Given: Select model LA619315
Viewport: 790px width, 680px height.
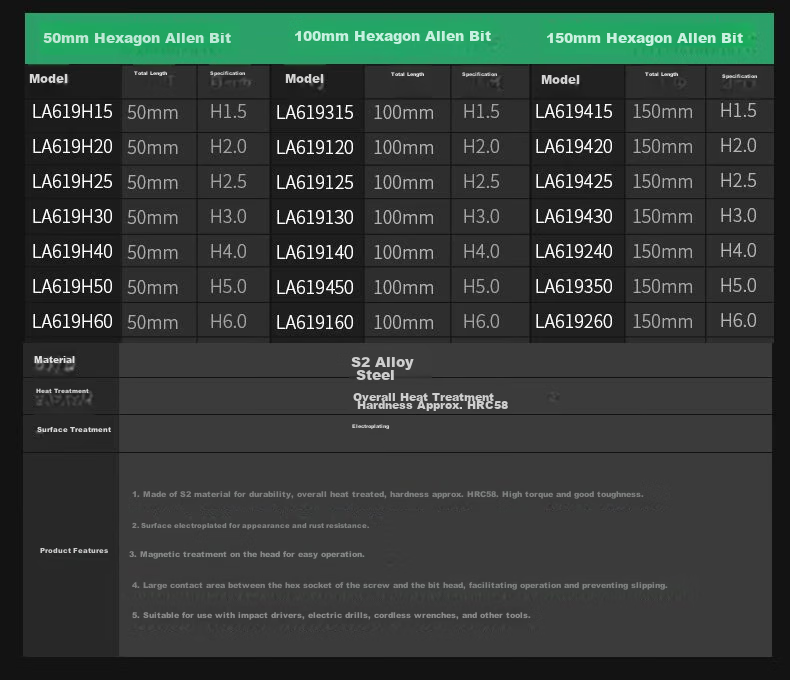Looking at the screenshot, I should pyautogui.click(x=315, y=113).
